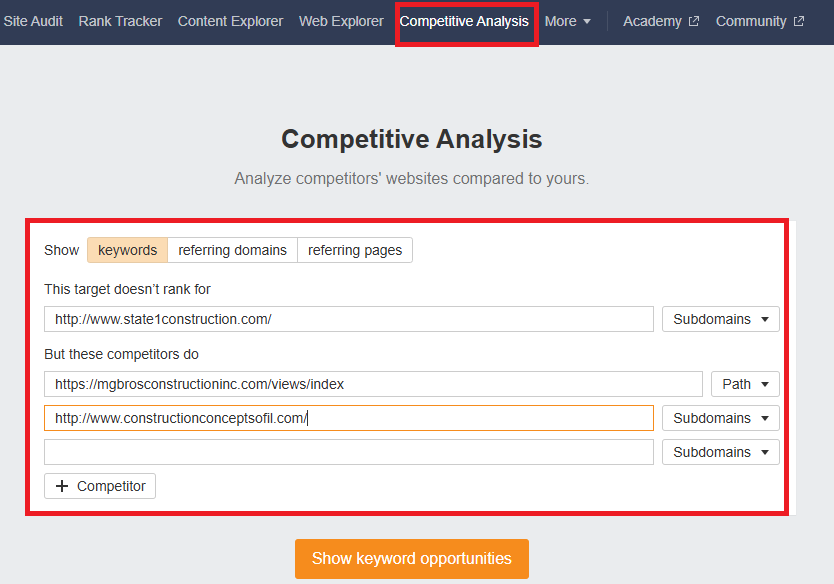Select the Competitive Analysis nav item
Screen dimensions: 834x584
[464, 21]
